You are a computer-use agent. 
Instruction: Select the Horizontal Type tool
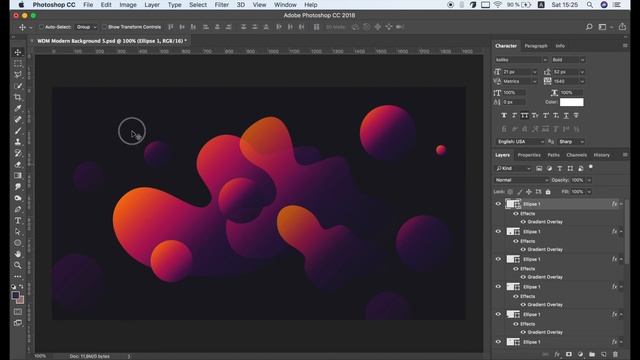[18, 220]
